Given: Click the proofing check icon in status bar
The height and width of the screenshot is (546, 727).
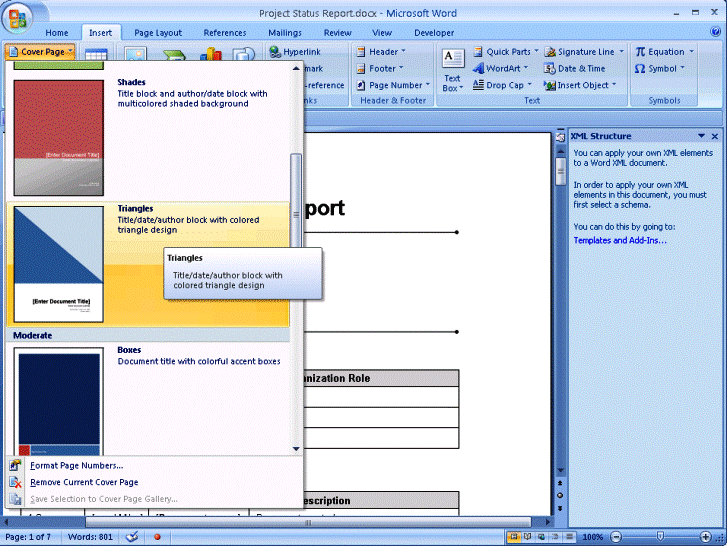Looking at the screenshot, I should pyautogui.click(x=132, y=537).
